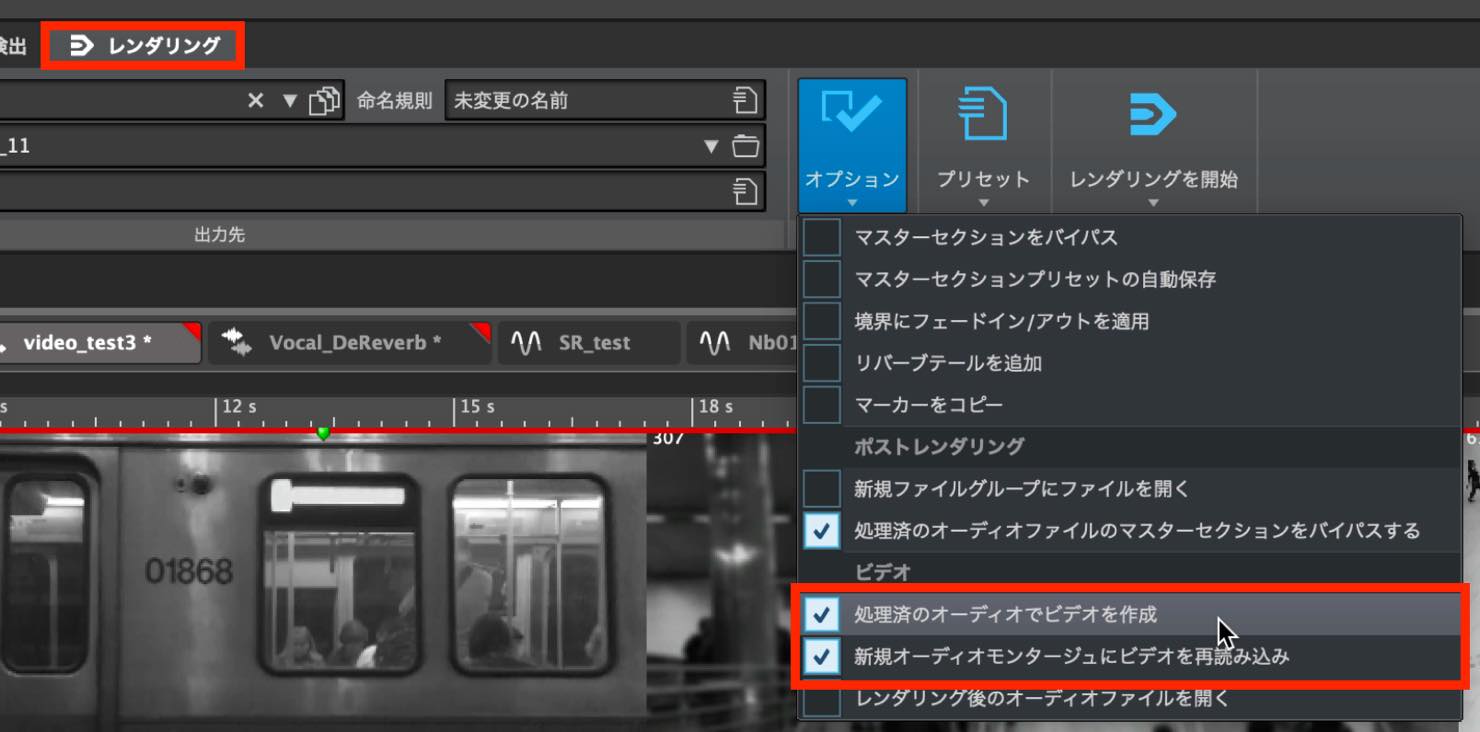Click the 15 s mark on time ruler
This screenshot has width=1480, height=732.
(477, 407)
